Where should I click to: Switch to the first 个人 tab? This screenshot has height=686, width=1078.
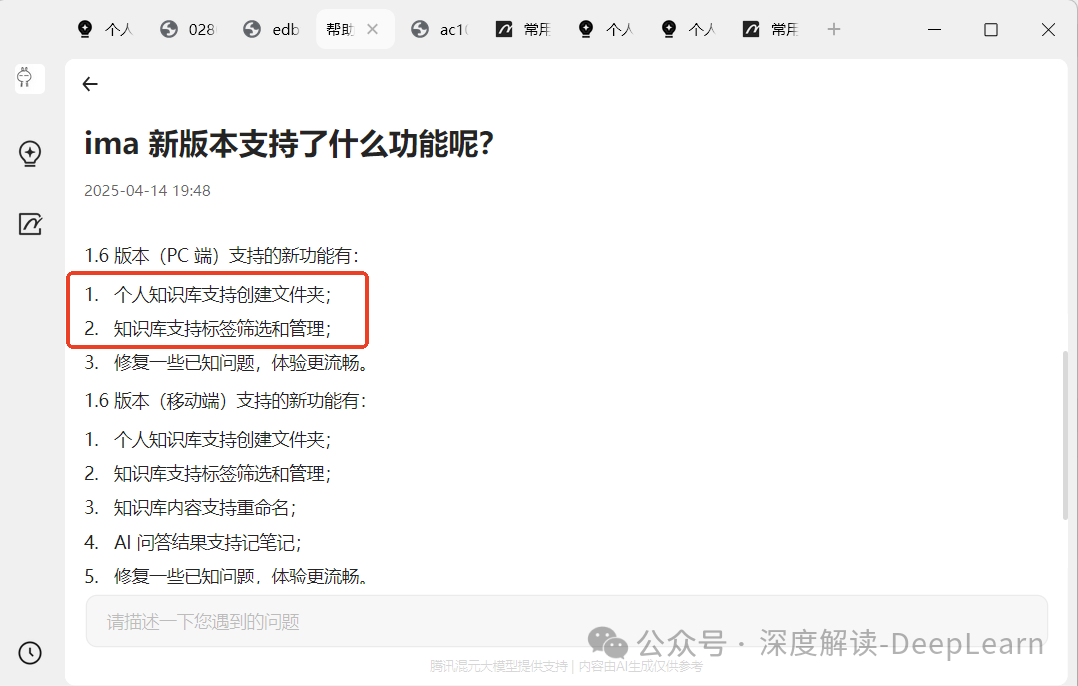pyautogui.click(x=105, y=30)
